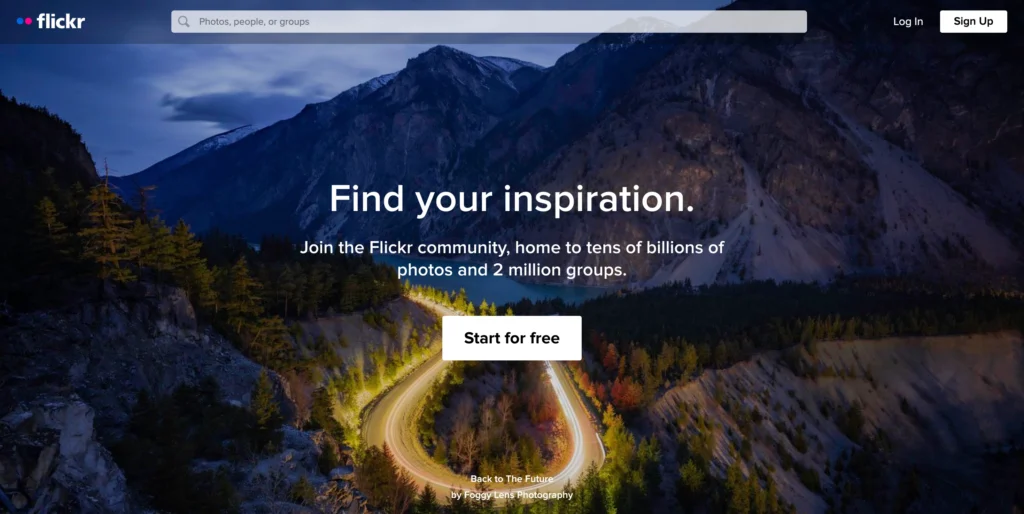
Task: Click the right end of the search bar
Action: (784, 22)
